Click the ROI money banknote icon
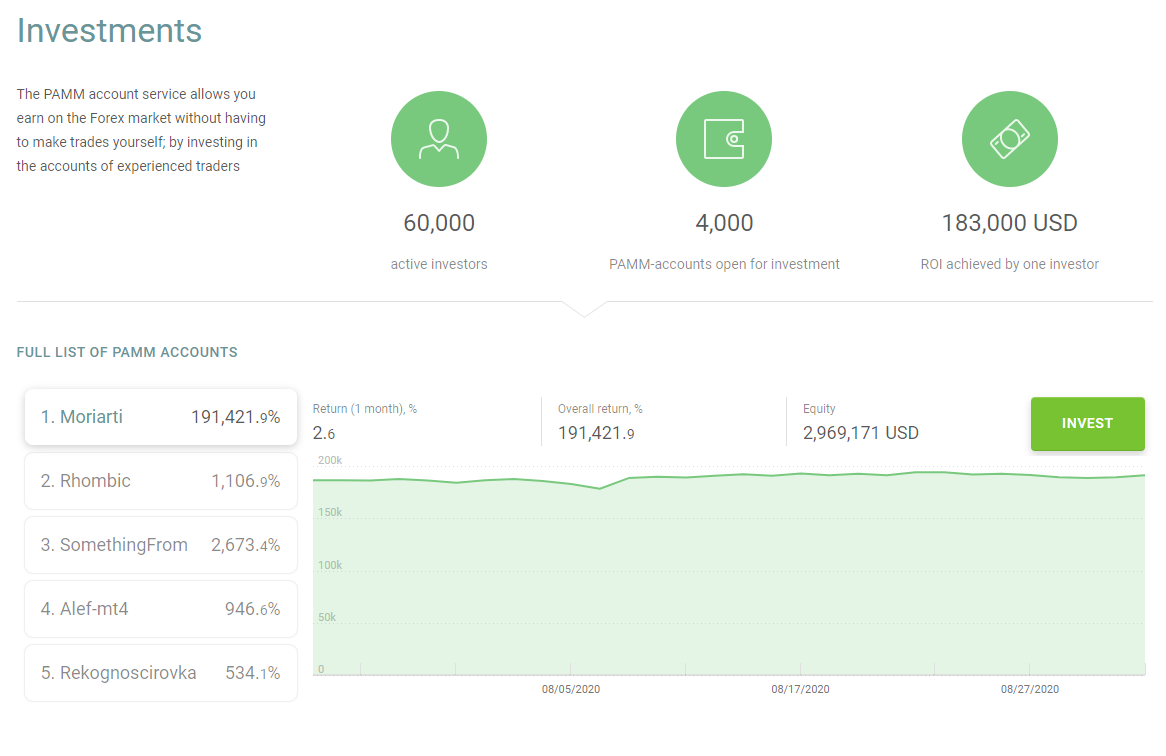This screenshot has height=756, width=1166. tap(1009, 139)
